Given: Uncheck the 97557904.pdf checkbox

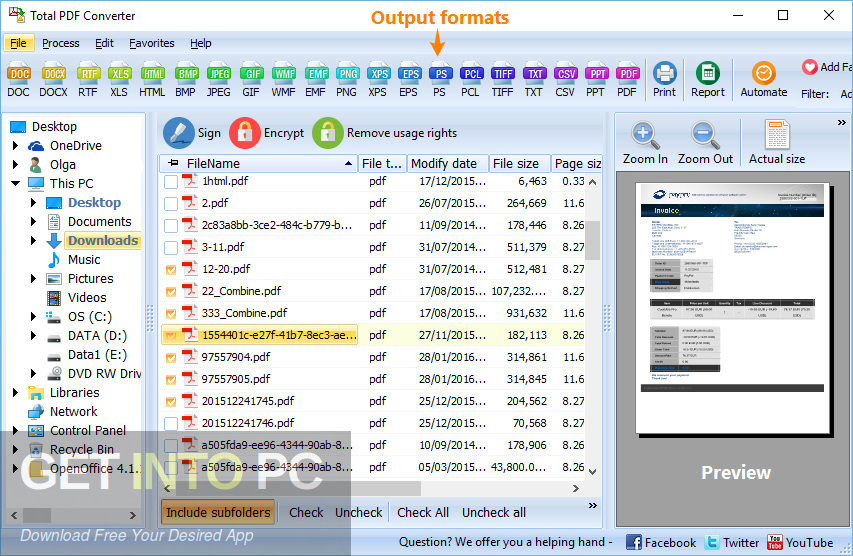Looking at the screenshot, I should pyautogui.click(x=171, y=357).
